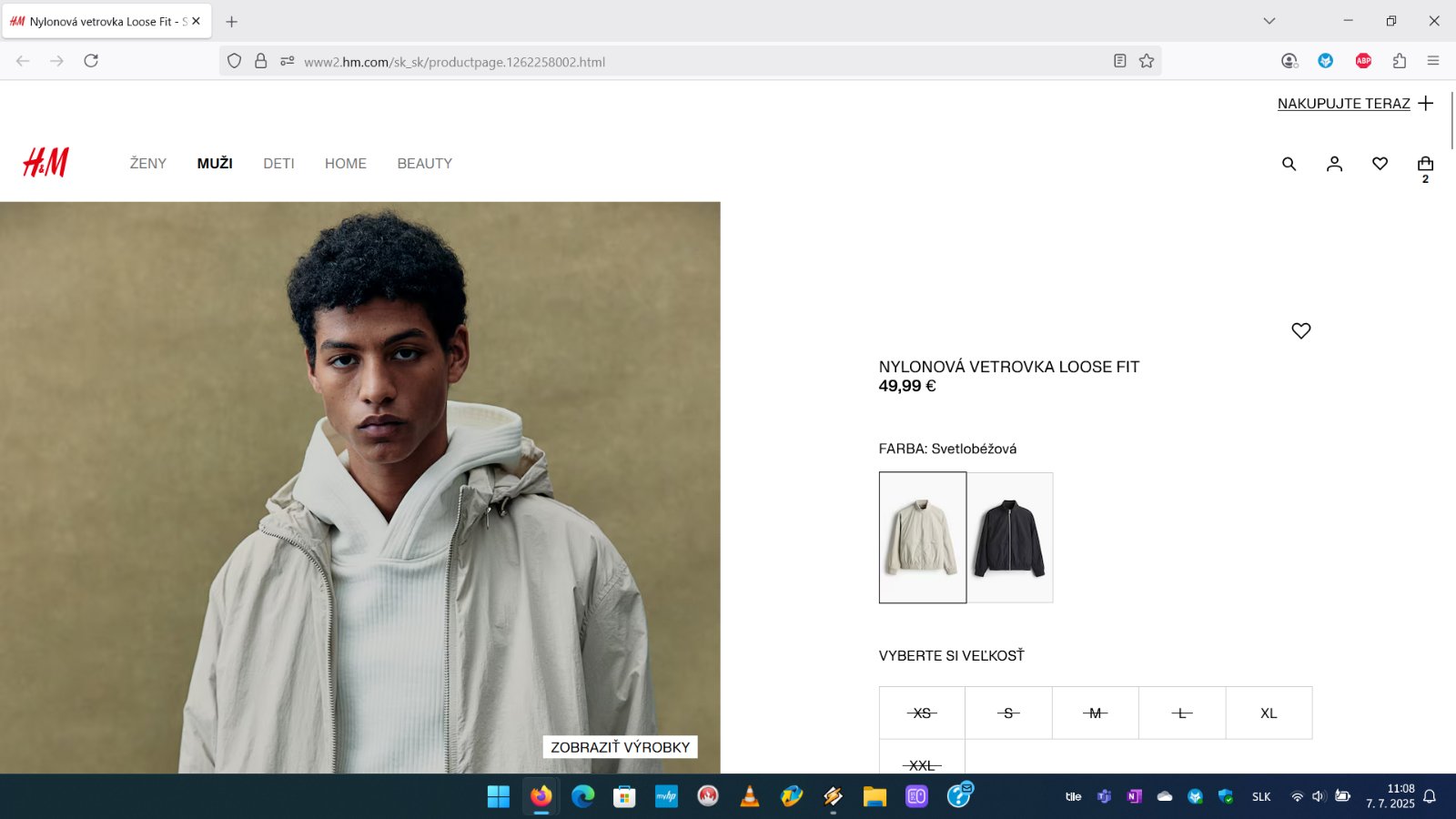
Task: Select size XL
Action: point(1269,713)
